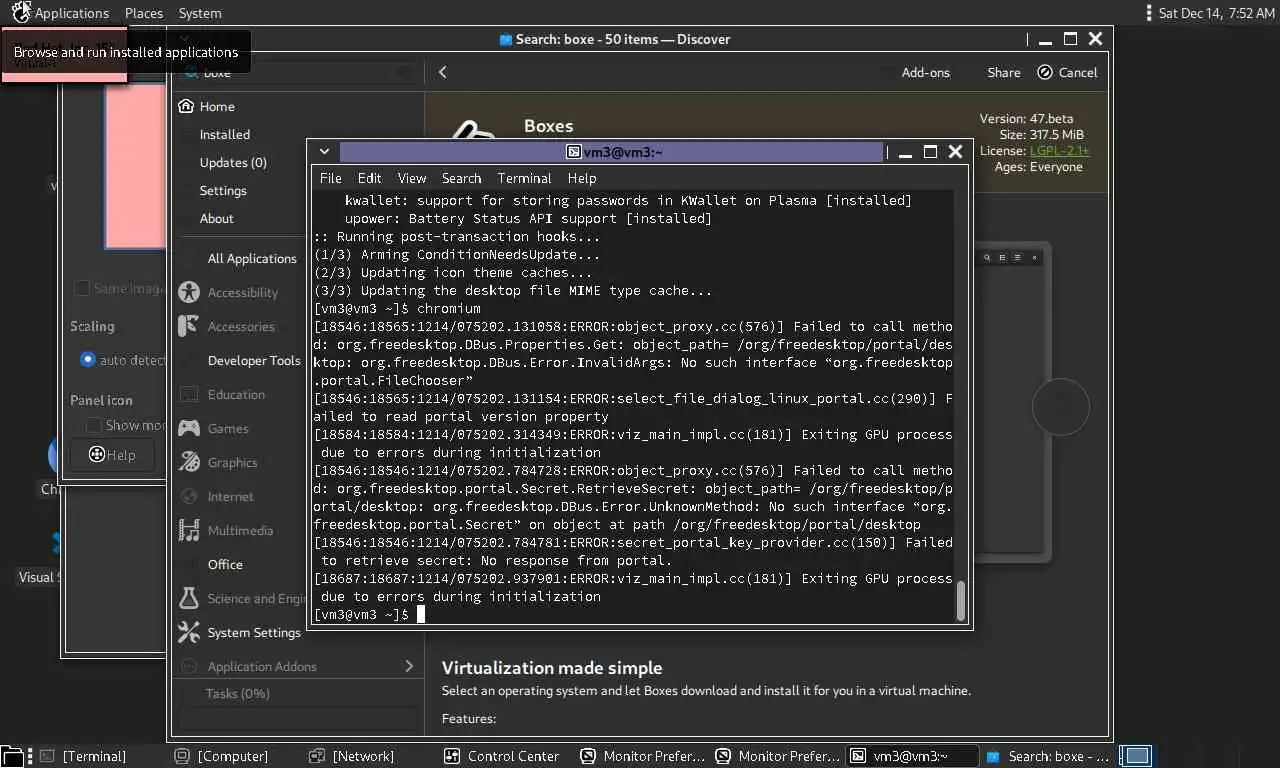Click the Boxes app title text in Discover

tap(548, 126)
